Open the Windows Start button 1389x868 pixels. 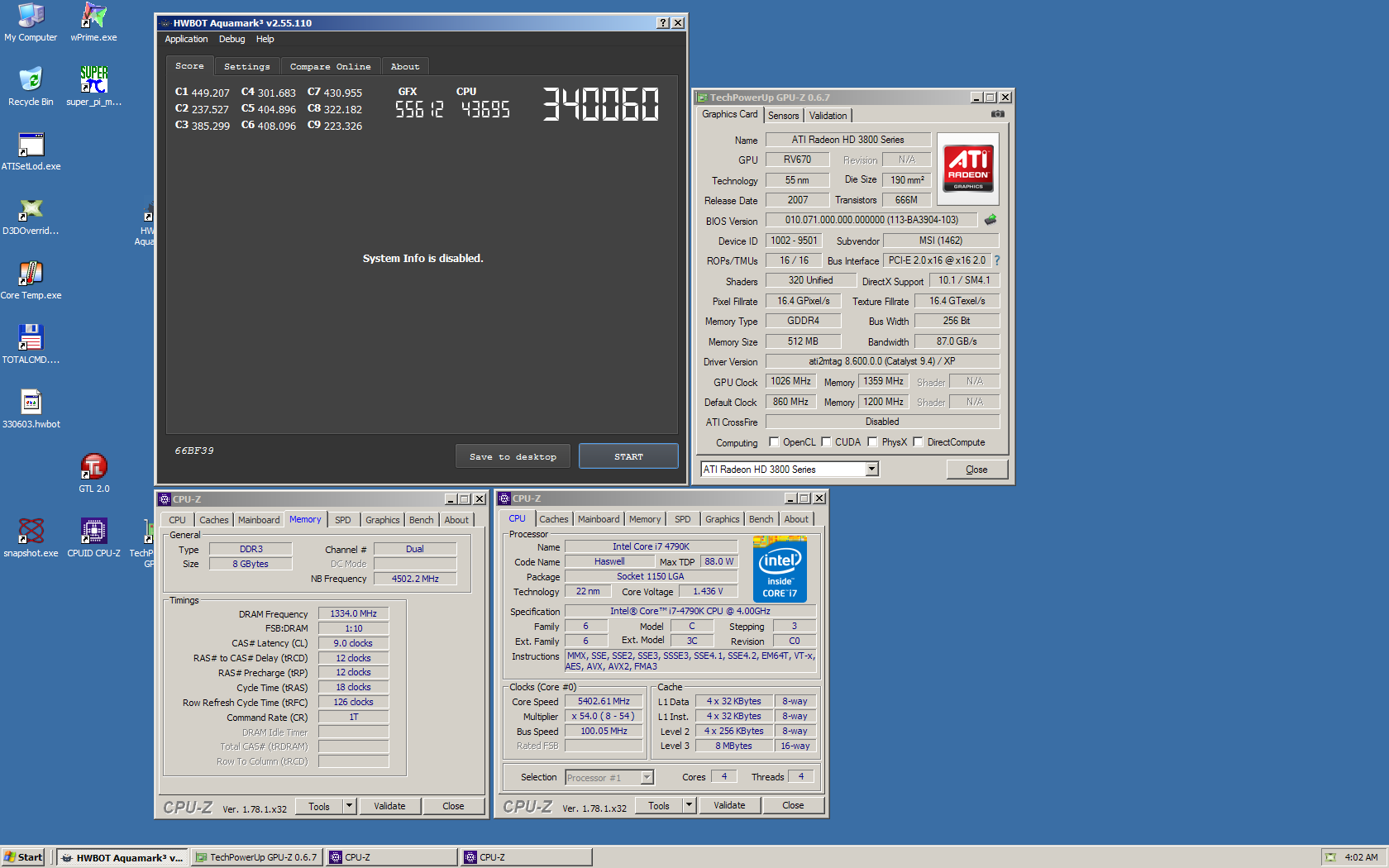pos(23,857)
